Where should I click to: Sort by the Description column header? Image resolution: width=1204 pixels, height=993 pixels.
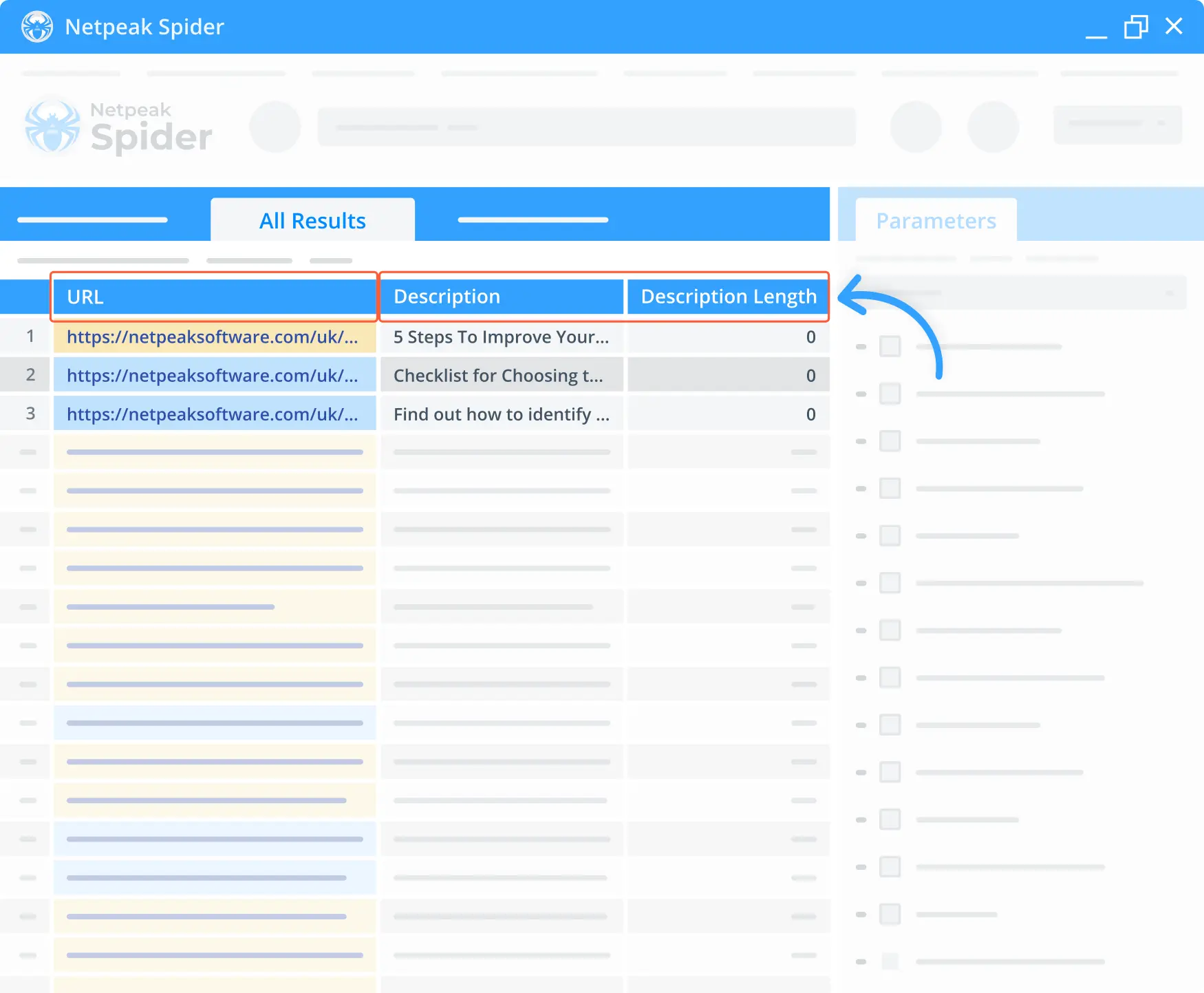coord(502,297)
